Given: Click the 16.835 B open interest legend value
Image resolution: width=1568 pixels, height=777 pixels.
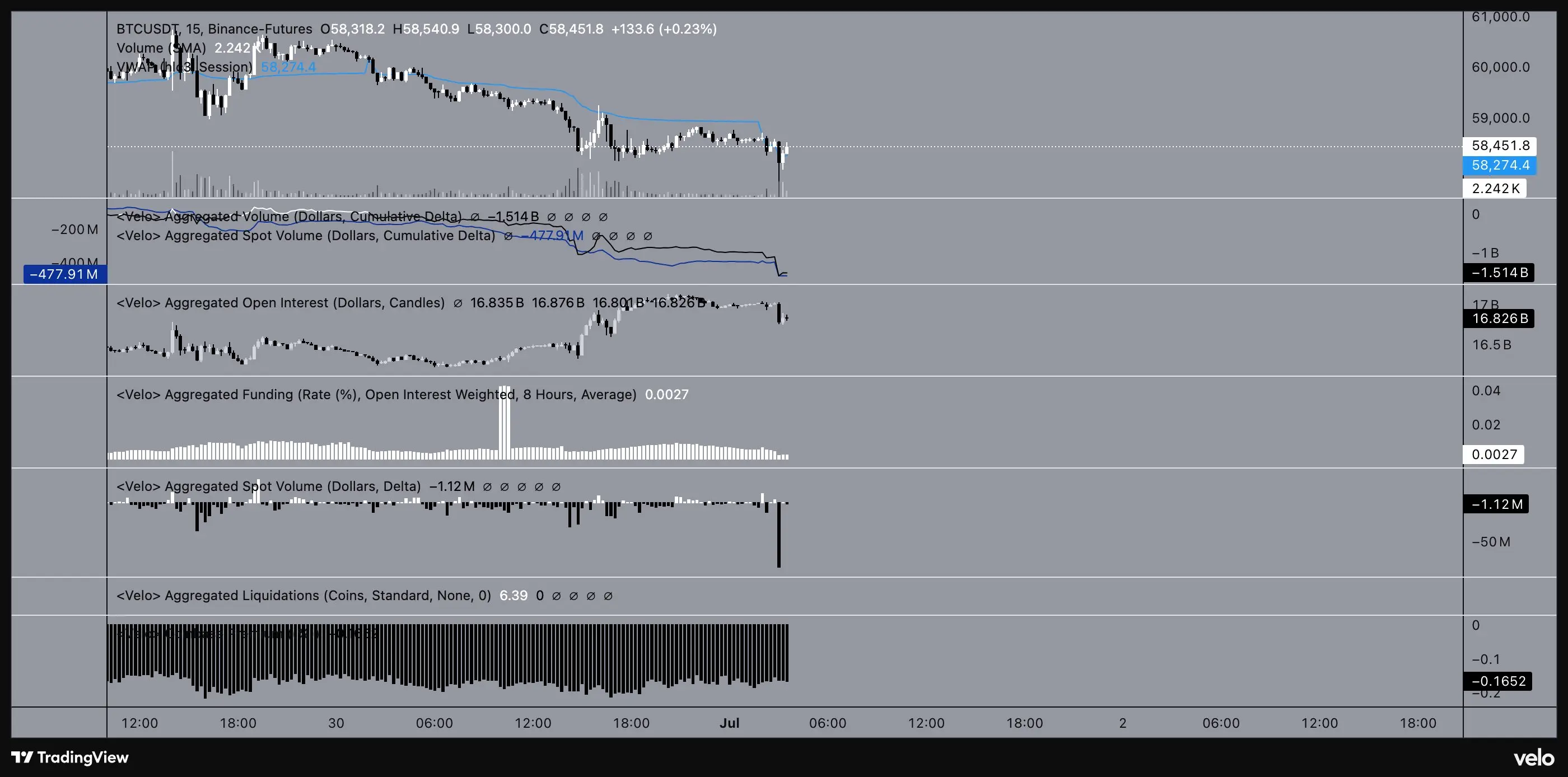Looking at the screenshot, I should (x=497, y=303).
